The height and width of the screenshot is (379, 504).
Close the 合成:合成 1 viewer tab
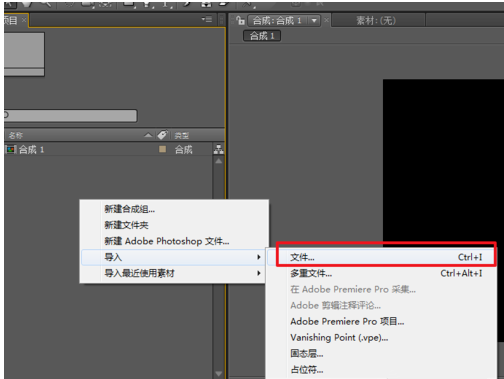point(326,21)
